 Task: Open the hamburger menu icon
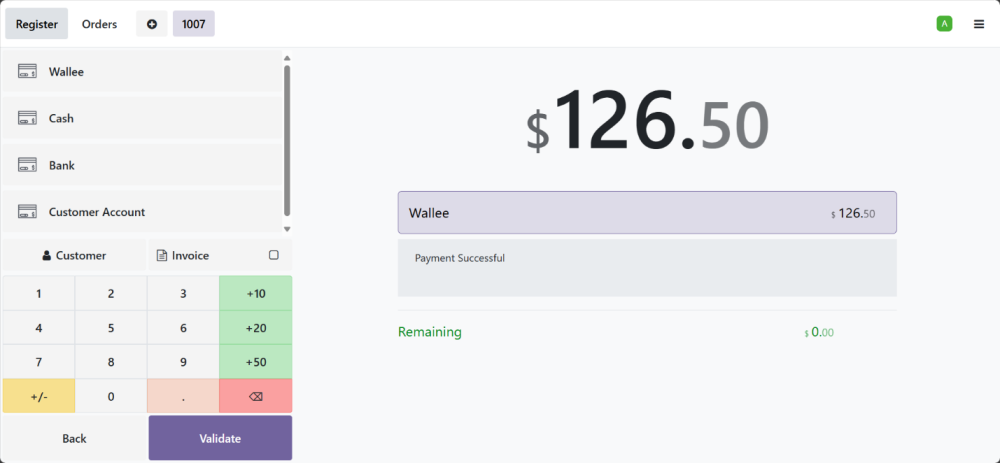point(979,24)
